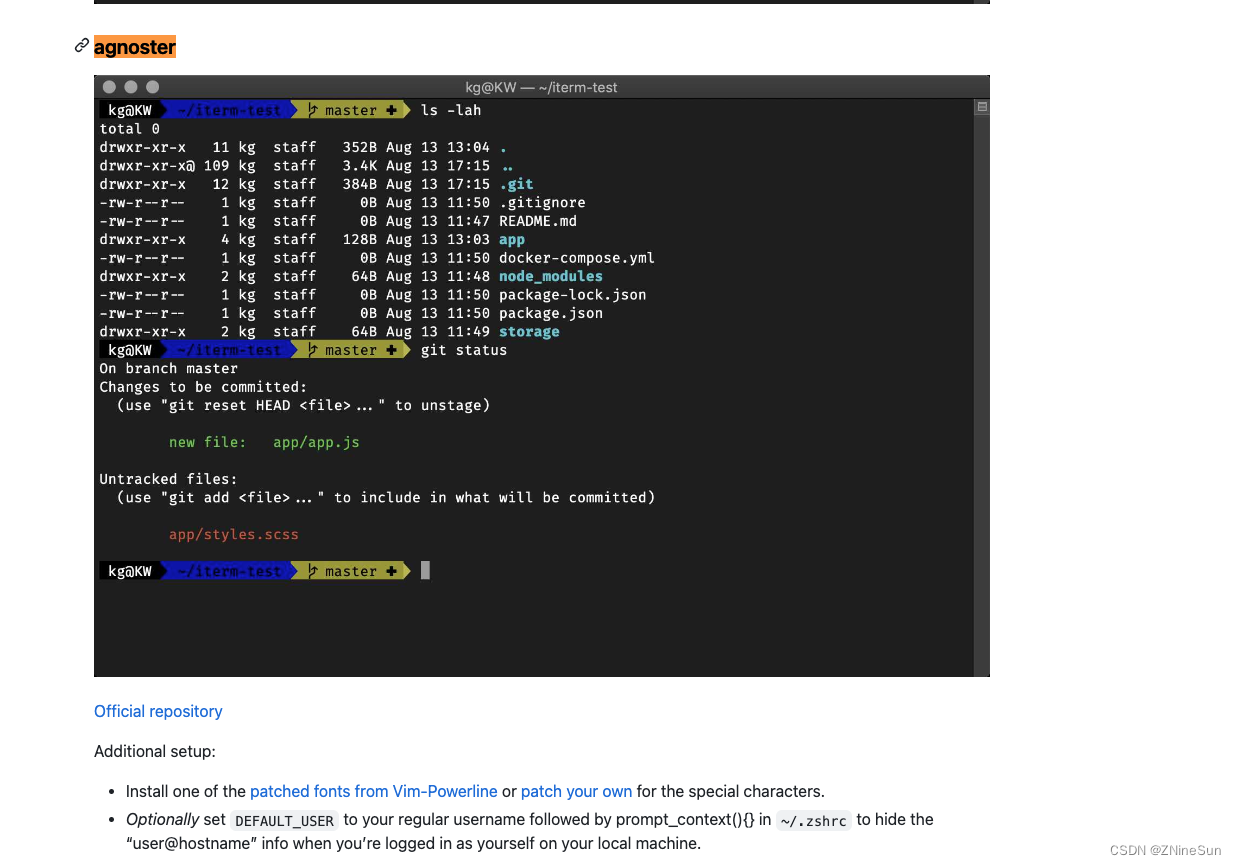
Task: Click the agnoster terminal screenshot image
Action: (541, 376)
